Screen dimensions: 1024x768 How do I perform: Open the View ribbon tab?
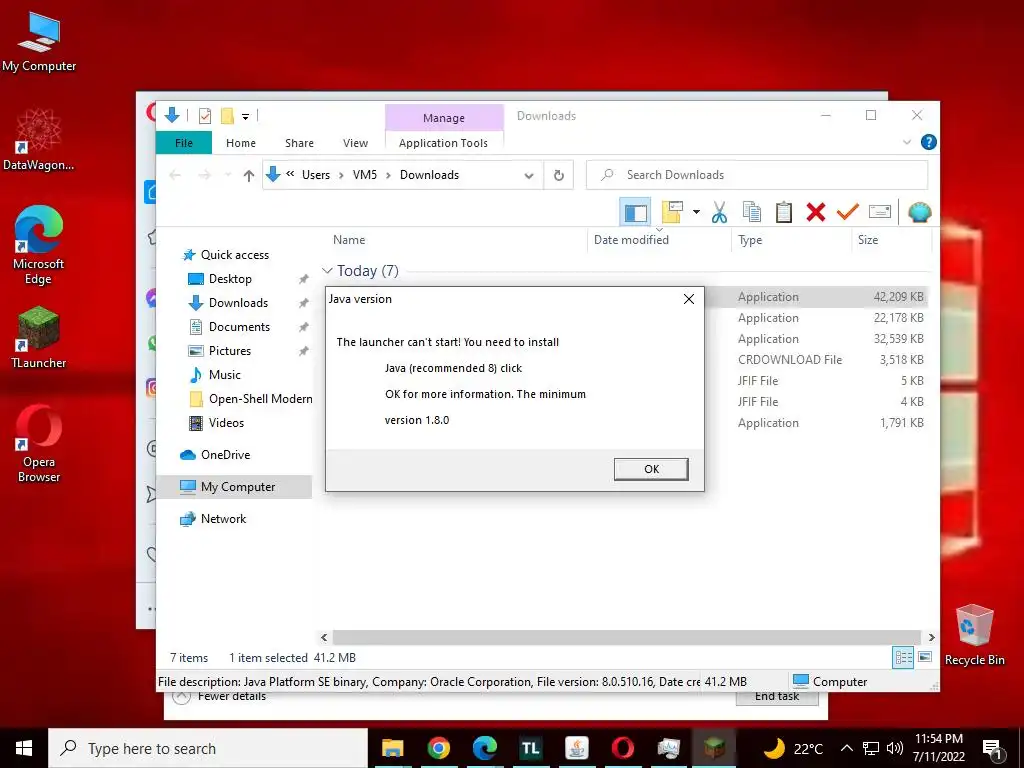coord(355,143)
